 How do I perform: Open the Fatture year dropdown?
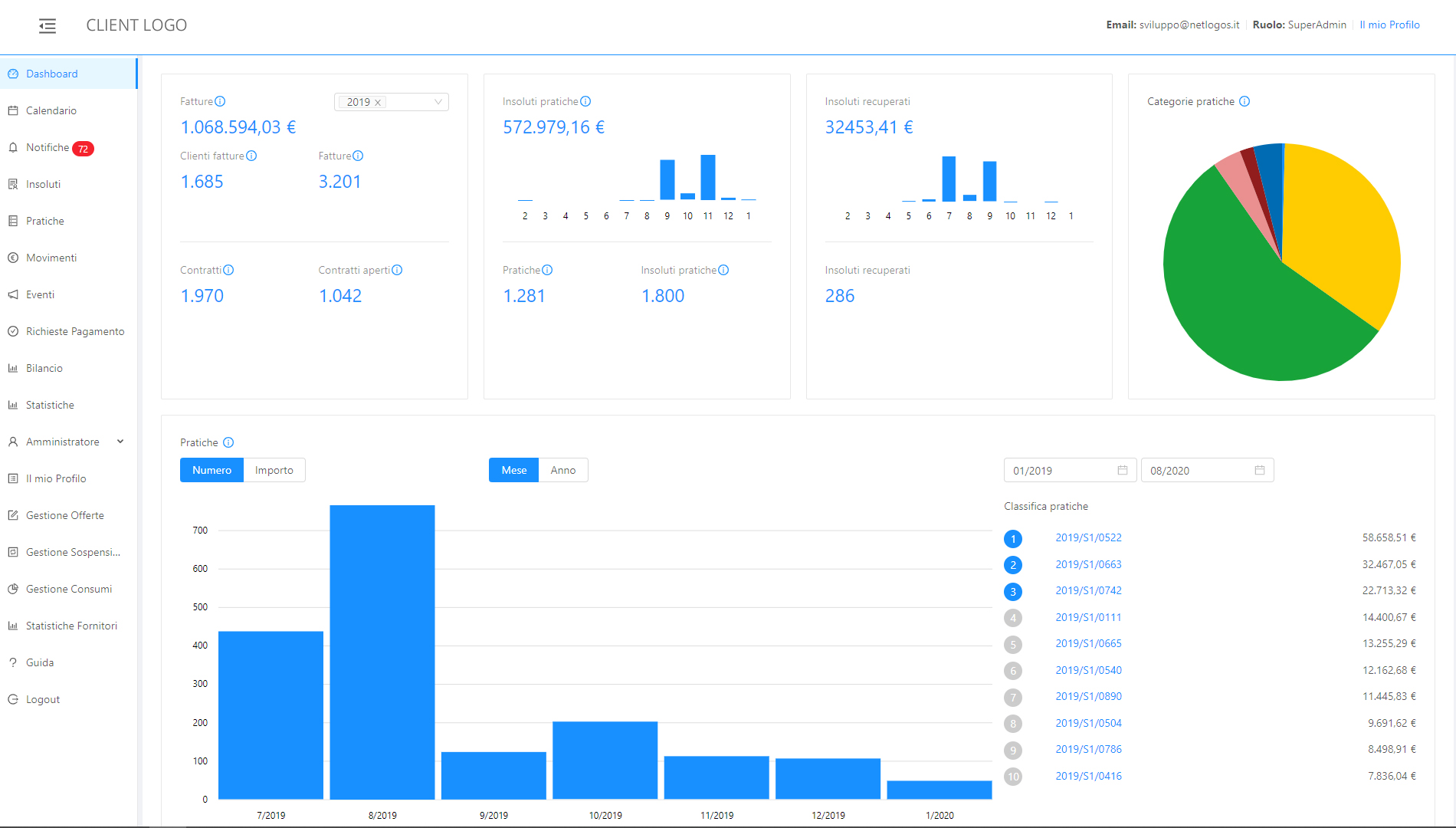[438, 102]
